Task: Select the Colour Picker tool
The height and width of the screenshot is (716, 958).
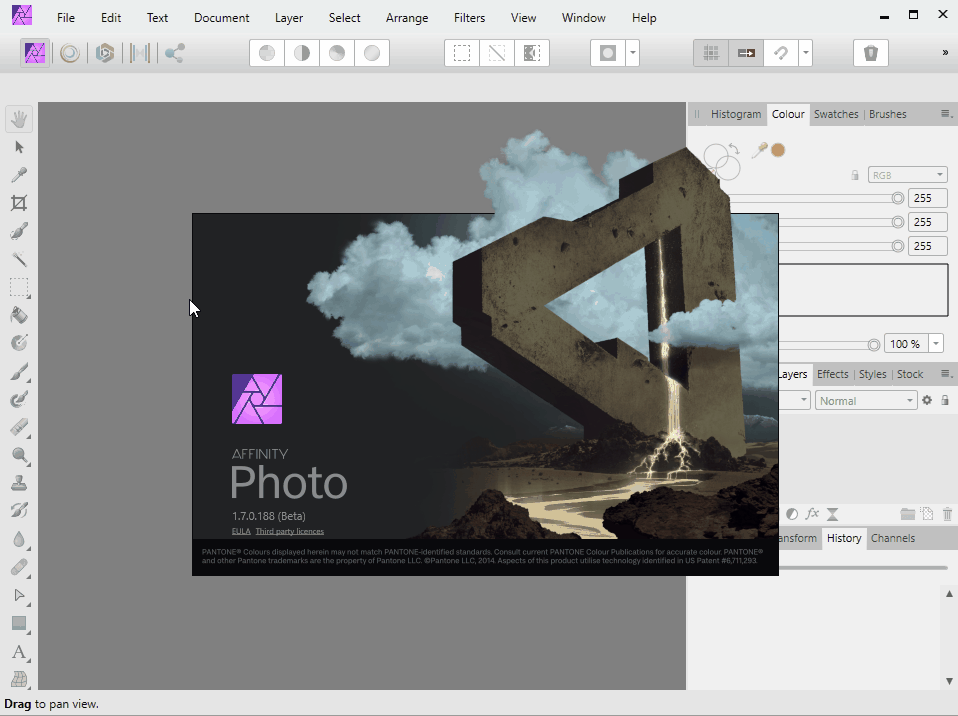Action: 19,175
